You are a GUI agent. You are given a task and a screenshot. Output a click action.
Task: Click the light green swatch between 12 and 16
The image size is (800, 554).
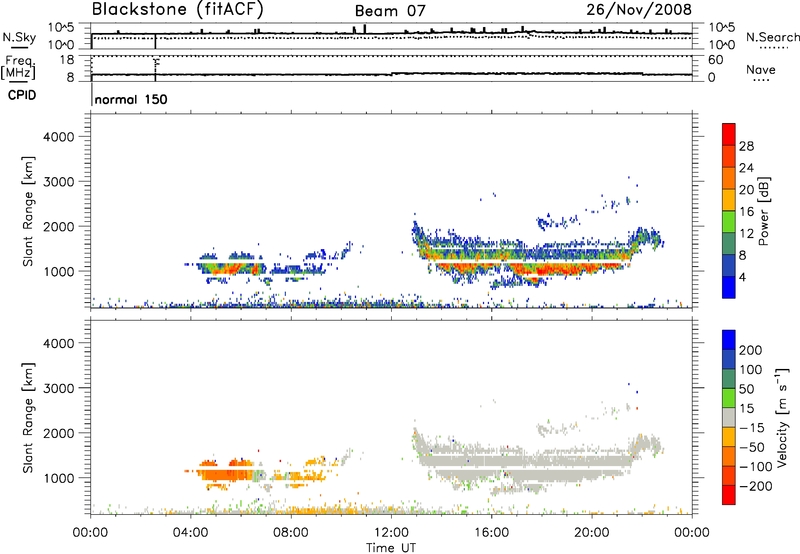click(x=729, y=222)
